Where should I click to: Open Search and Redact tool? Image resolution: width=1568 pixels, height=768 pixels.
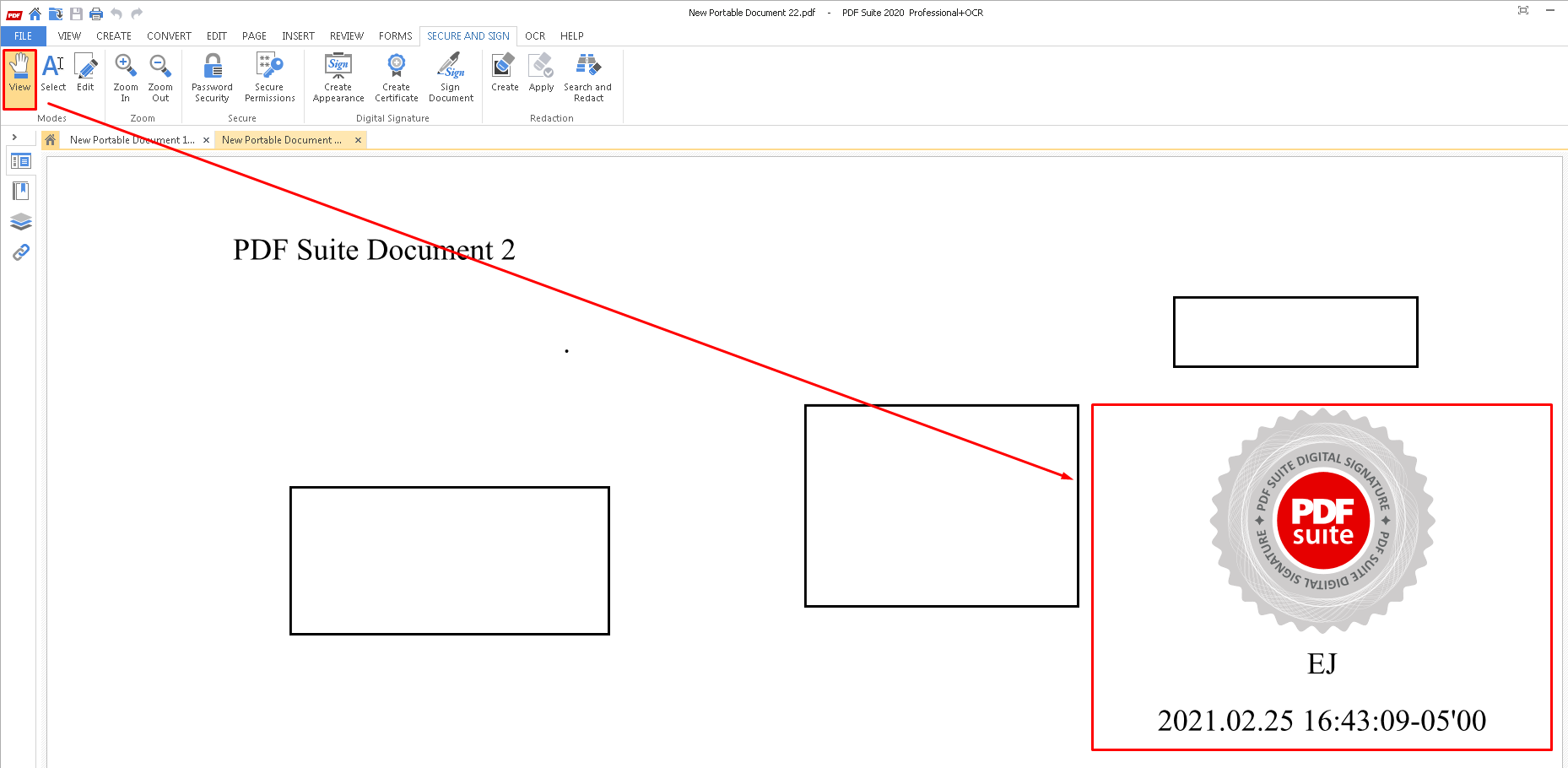coord(588,78)
